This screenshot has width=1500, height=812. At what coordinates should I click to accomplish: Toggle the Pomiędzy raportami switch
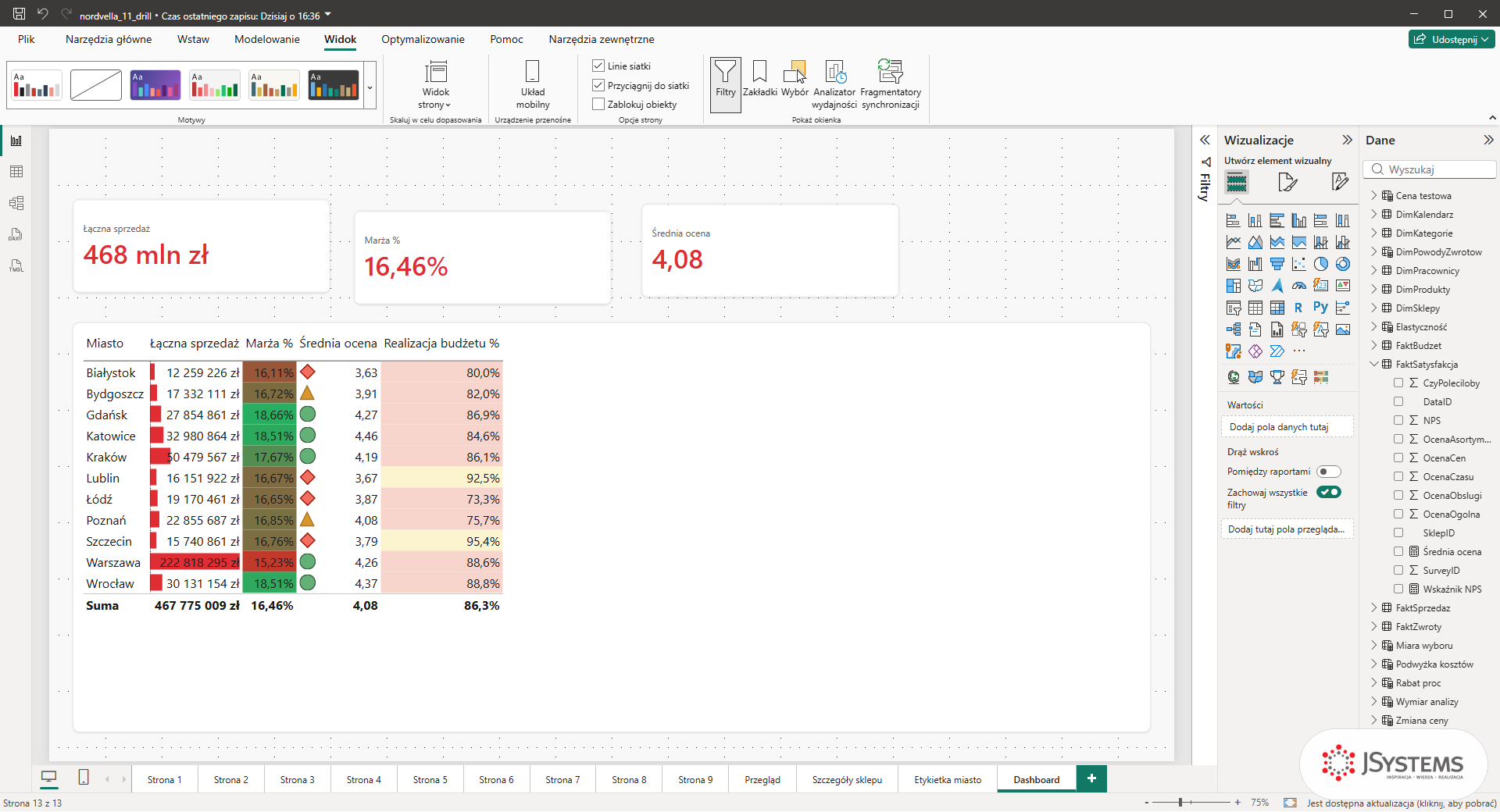[x=1328, y=472]
